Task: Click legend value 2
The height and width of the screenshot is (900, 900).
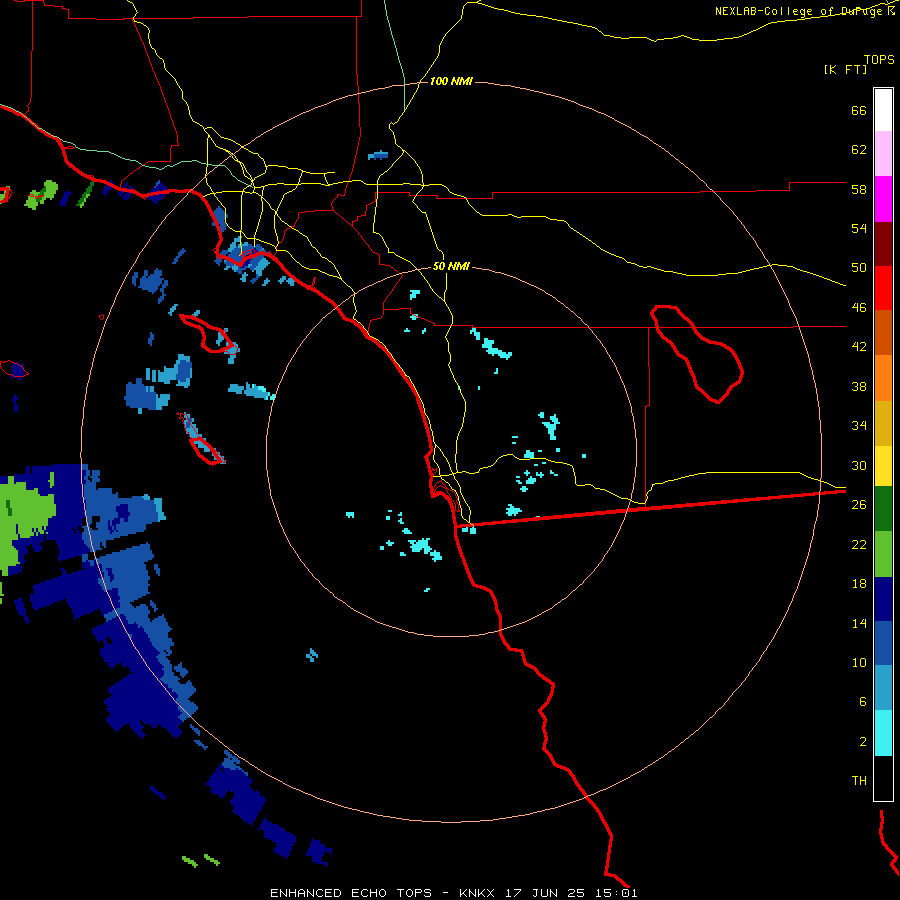Action: 863,742
